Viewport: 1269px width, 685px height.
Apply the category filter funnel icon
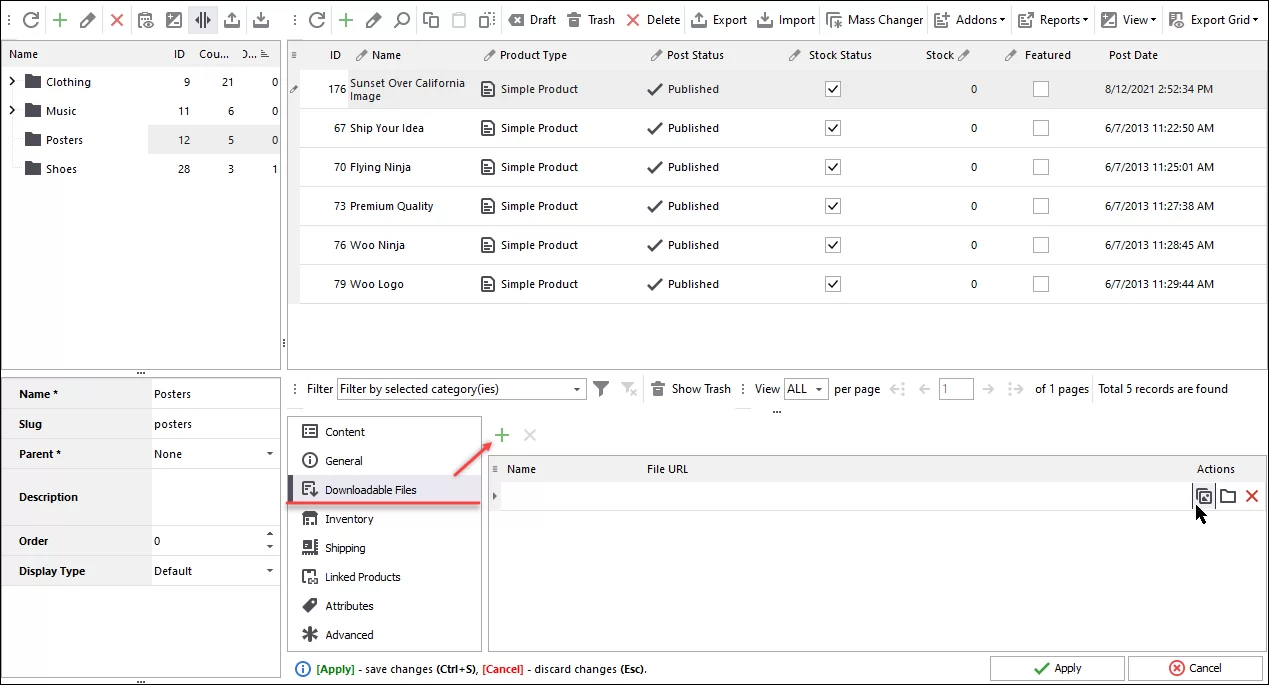[x=601, y=388]
